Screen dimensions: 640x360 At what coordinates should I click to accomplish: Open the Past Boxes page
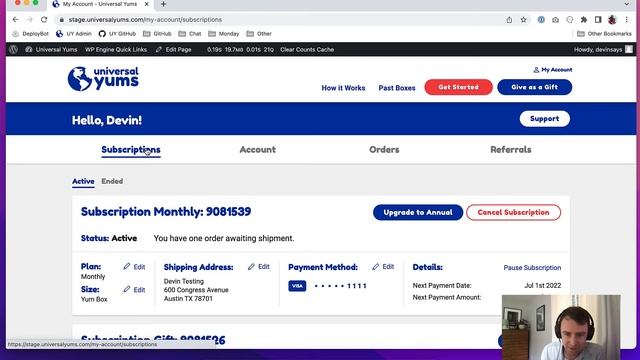pyautogui.click(x=397, y=88)
